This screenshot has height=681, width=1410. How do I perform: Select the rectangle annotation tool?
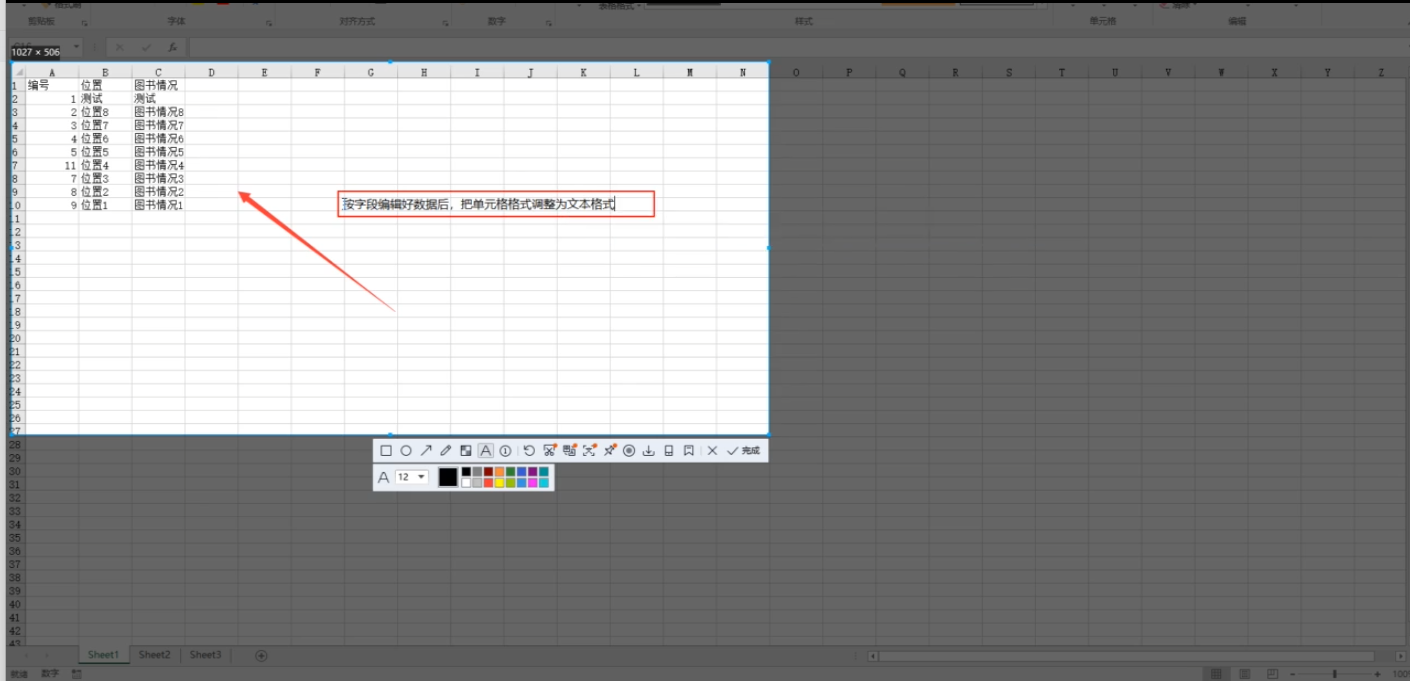point(386,451)
